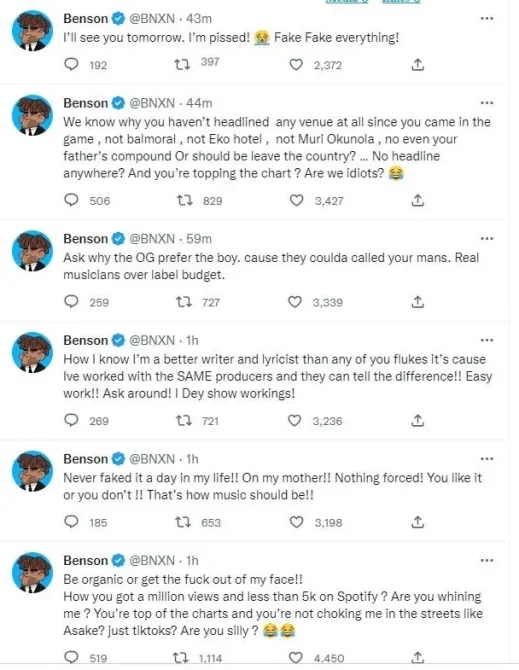Like the tweet with 3,427 likes

coord(296,200)
